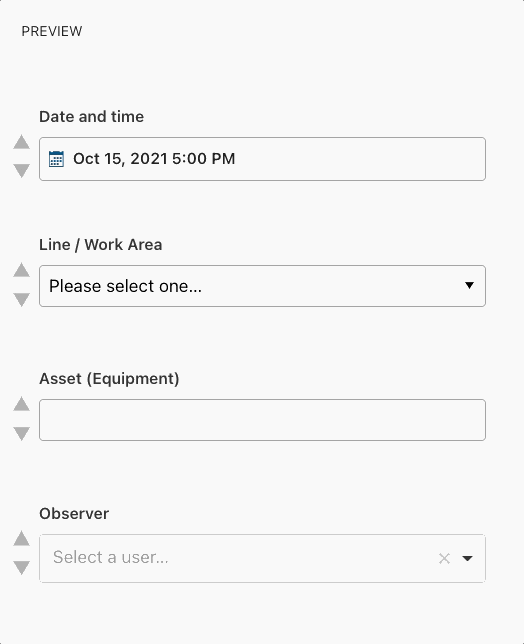
Task: Move the Date and time field down
Action: tap(21, 170)
